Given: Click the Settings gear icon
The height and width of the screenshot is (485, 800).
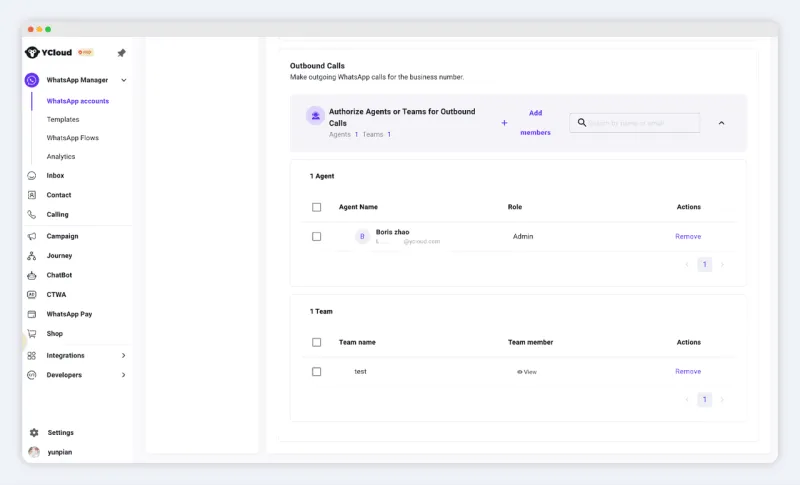Looking at the screenshot, I should (34, 433).
